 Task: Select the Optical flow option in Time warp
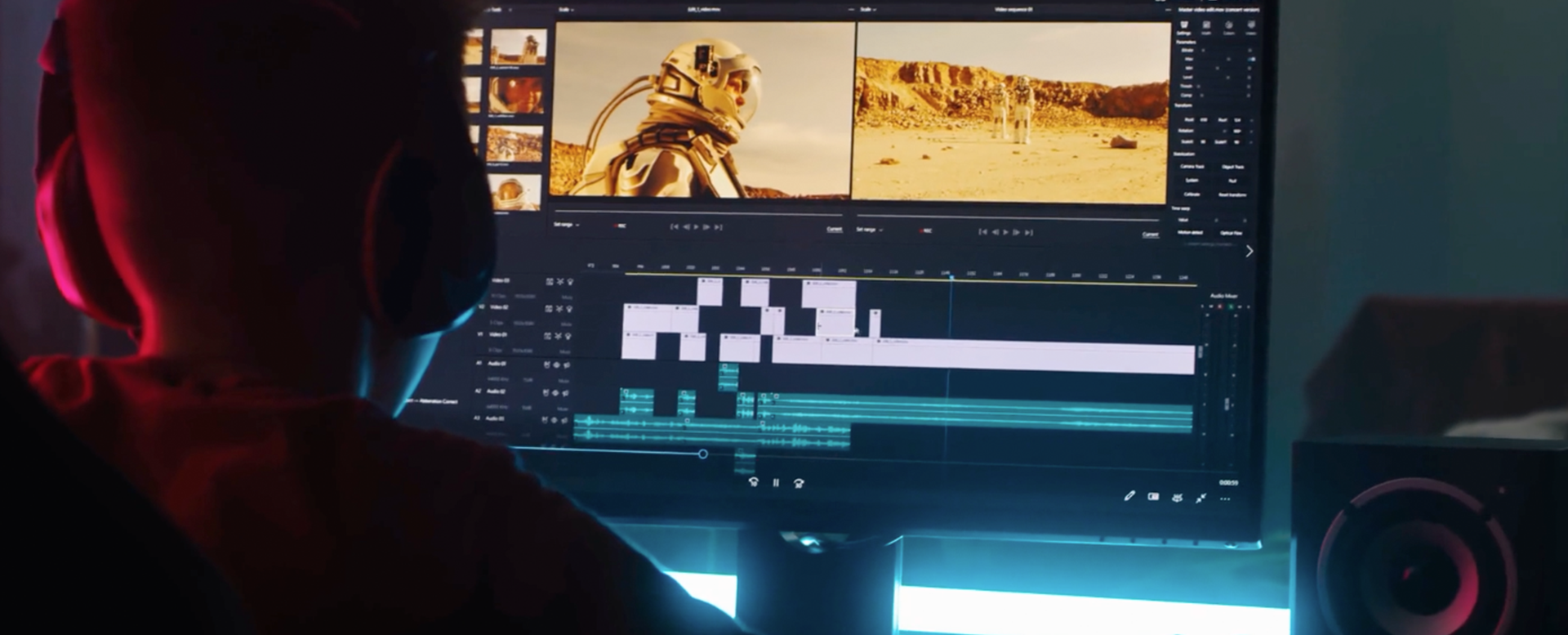(x=1232, y=233)
